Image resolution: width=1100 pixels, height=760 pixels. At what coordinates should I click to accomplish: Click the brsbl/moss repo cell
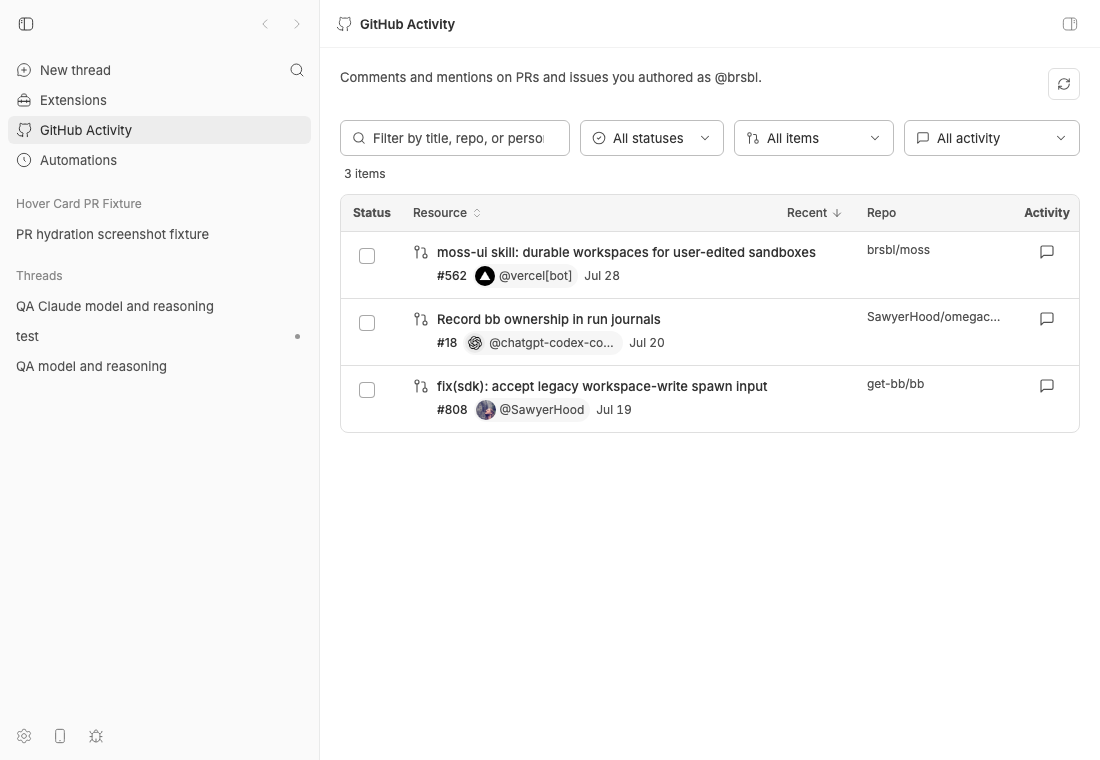tap(898, 250)
